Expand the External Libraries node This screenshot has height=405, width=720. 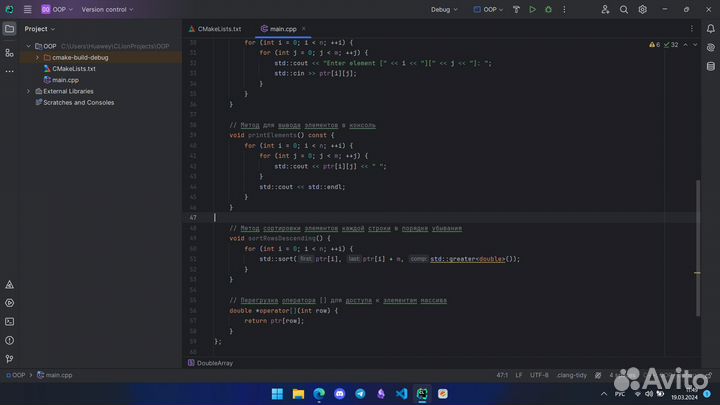tap(28, 91)
